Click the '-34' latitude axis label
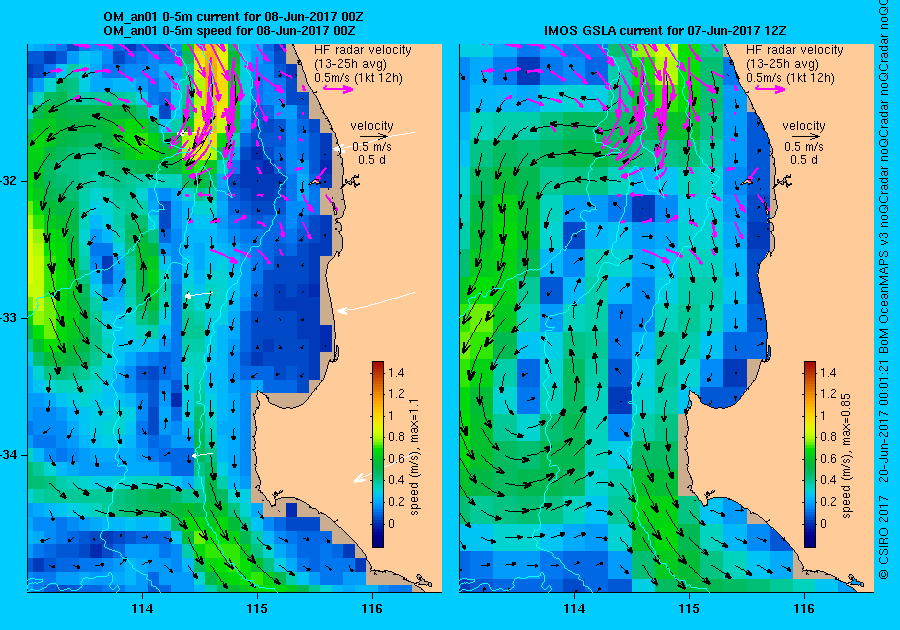The height and width of the screenshot is (630, 900). tap(10, 455)
